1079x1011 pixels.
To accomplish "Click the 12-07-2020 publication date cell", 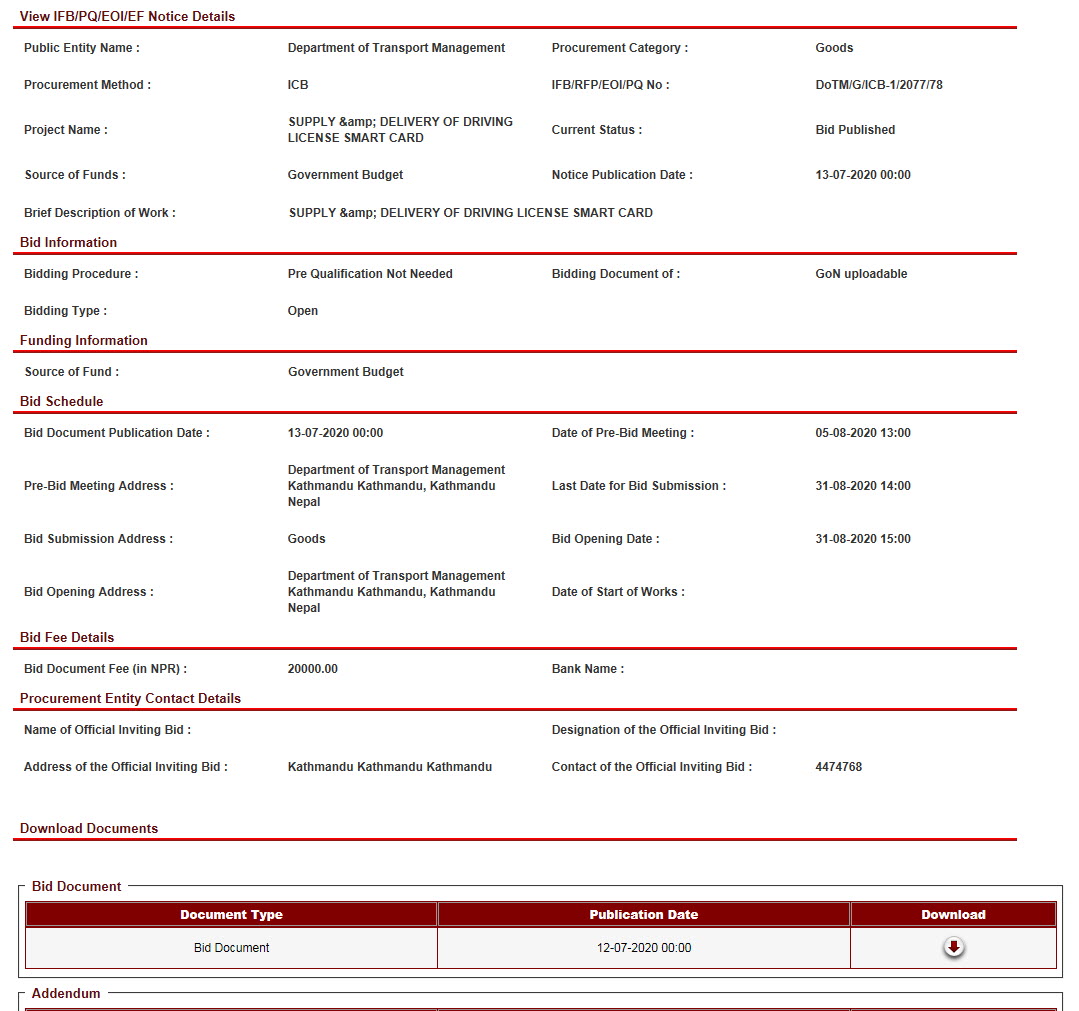I will coord(643,947).
